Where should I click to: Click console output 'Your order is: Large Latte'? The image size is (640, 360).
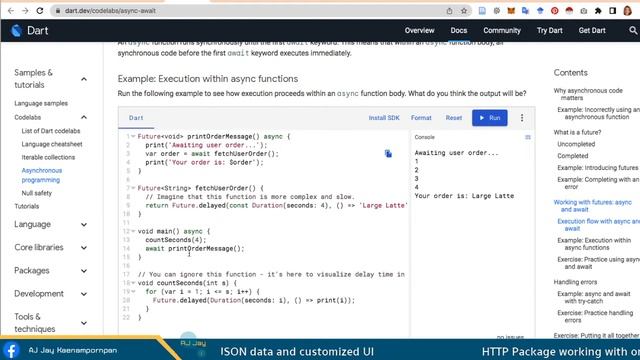coord(464,196)
